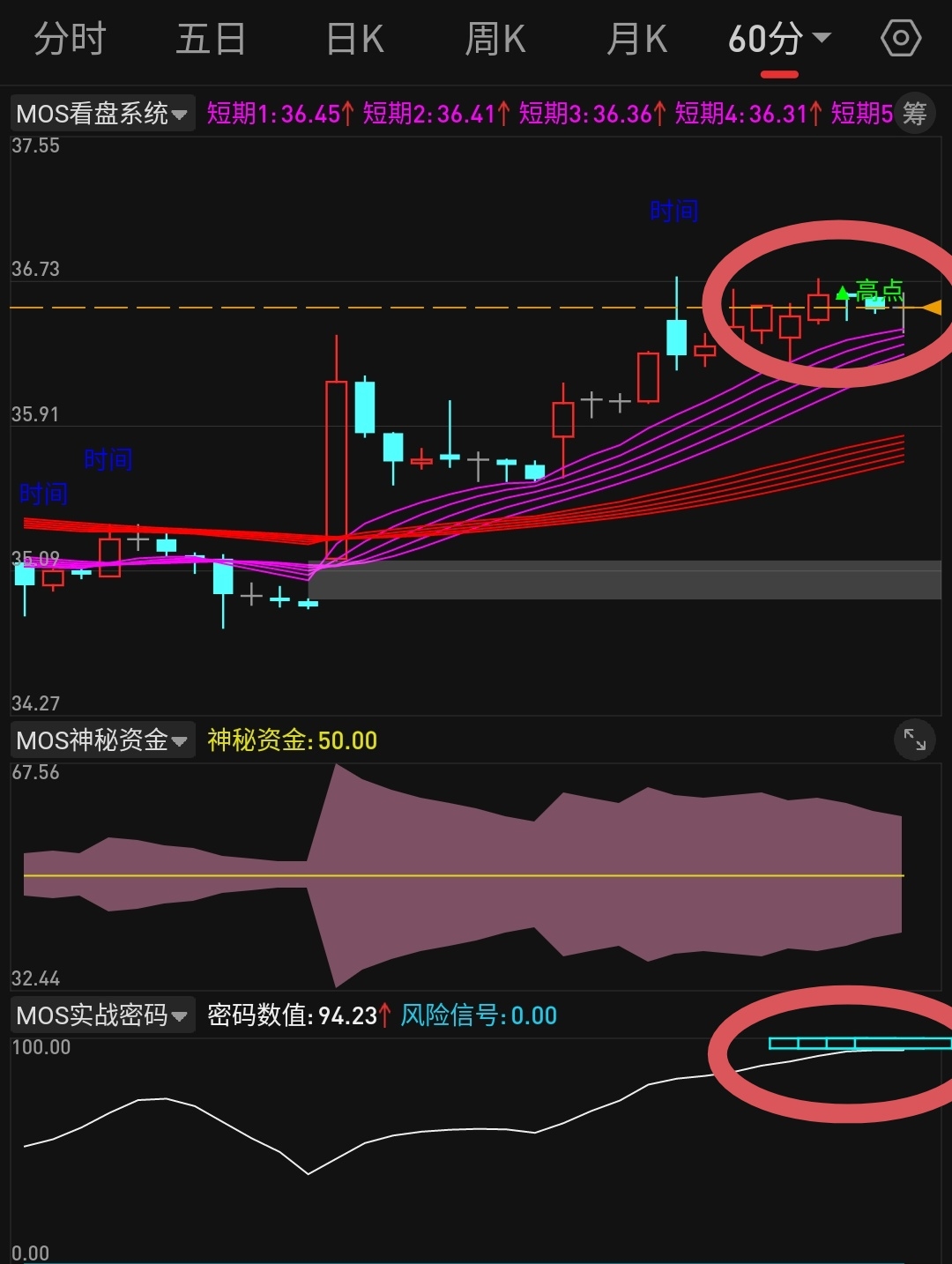Tap the tall red candlestick at 36.40
Image resolution: width=952 pixels, height=1264 pixels.
pos(336,450)
